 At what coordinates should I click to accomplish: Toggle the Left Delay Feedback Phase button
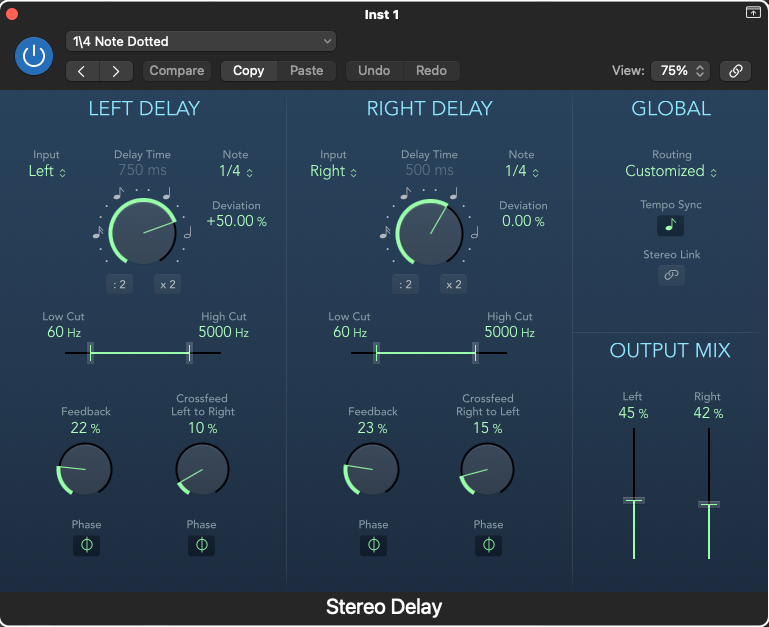click(86, 545)
